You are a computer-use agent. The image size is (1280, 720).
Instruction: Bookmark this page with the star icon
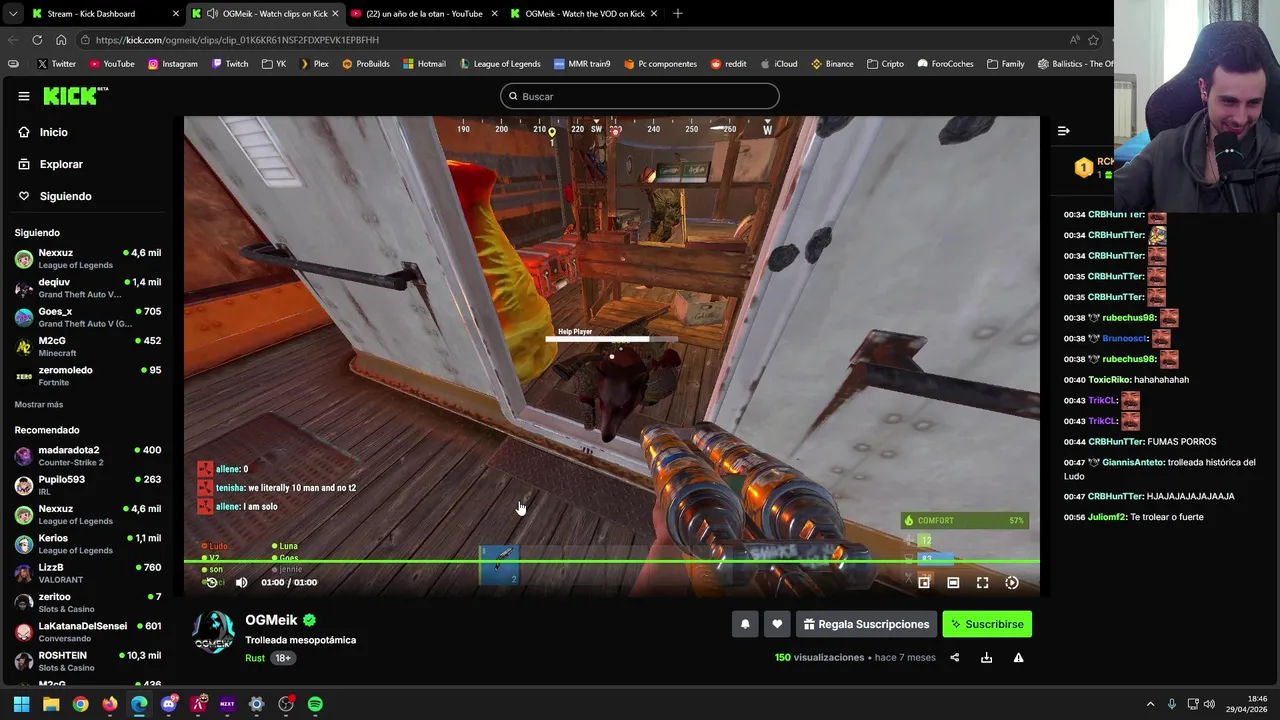click(x=1093, y=40)
